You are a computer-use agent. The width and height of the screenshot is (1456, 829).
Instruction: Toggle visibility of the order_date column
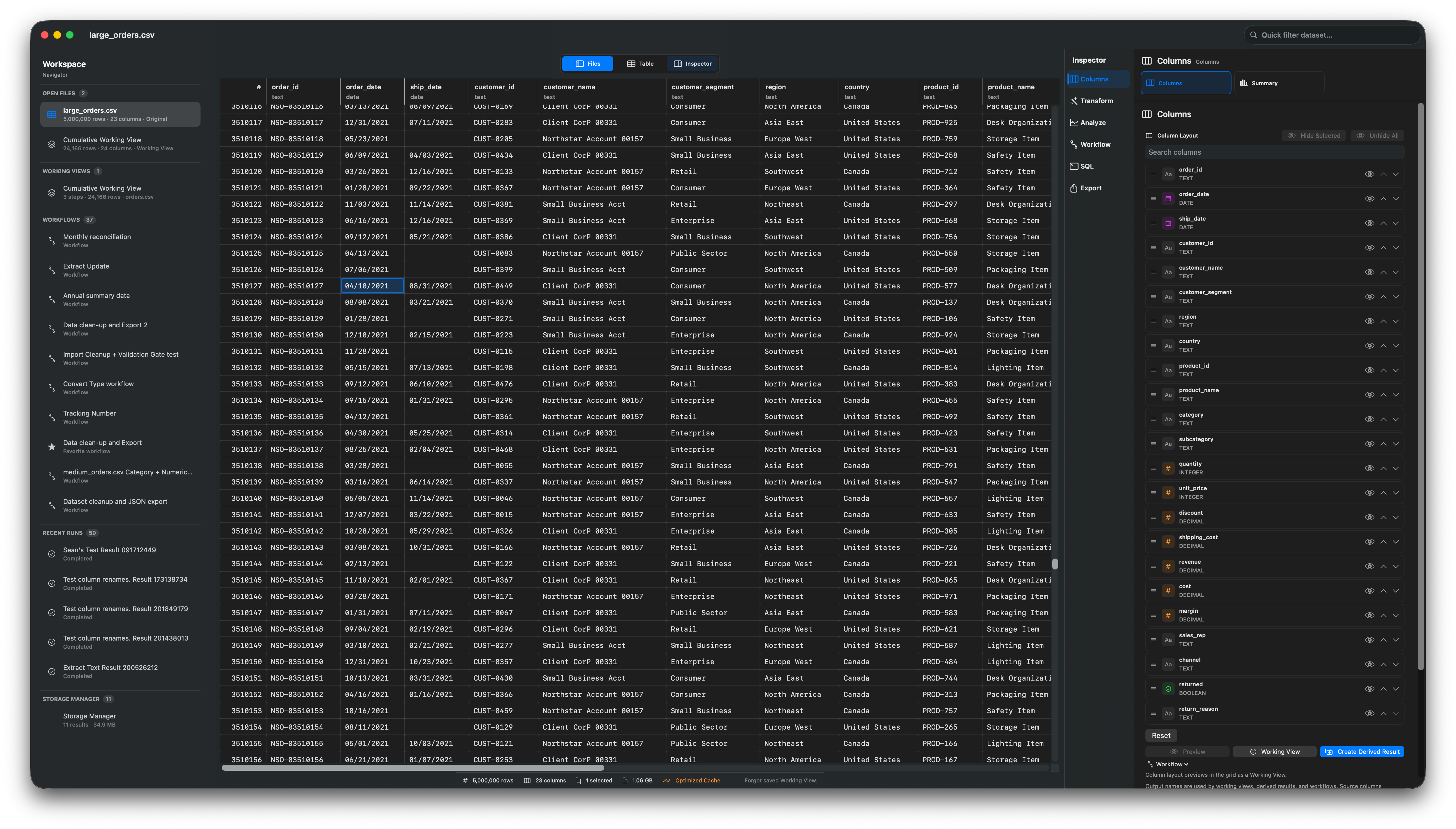(x=1369, y=199)
